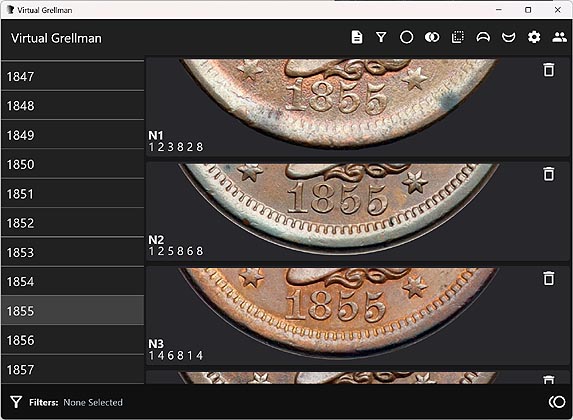The width and height of the screenshot is (573, 420).
Task: Select year 1851 in the list
Action: [x=73, y=194]
